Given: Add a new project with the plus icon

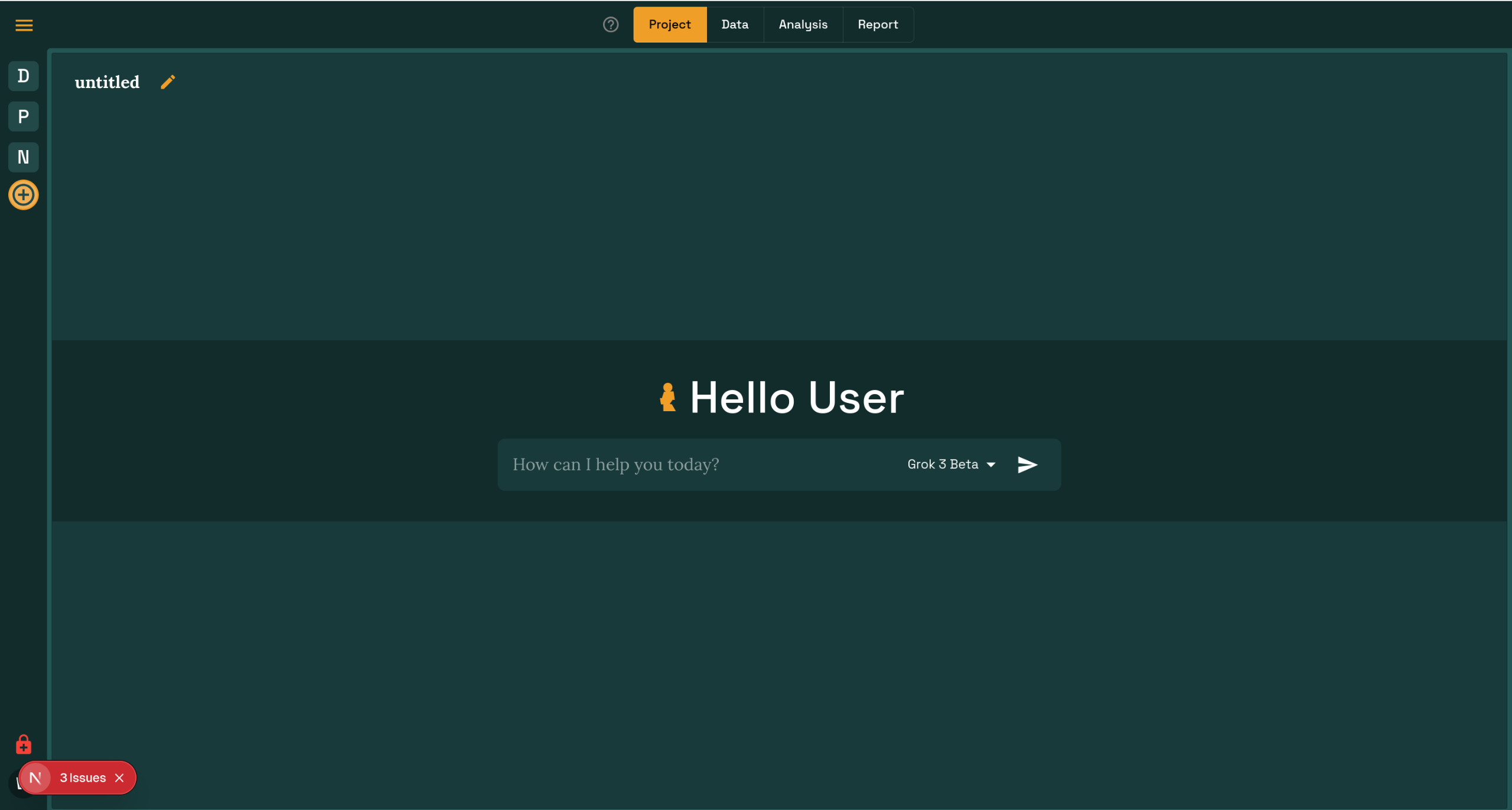Looking at the screenshot, I should pyautogui.click(x=24, y=195).
